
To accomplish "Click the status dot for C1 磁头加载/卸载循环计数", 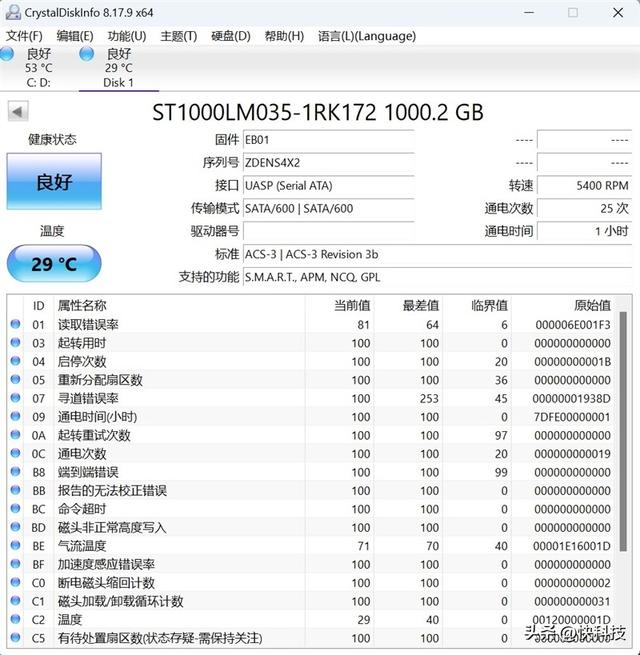I will (15, 600).
